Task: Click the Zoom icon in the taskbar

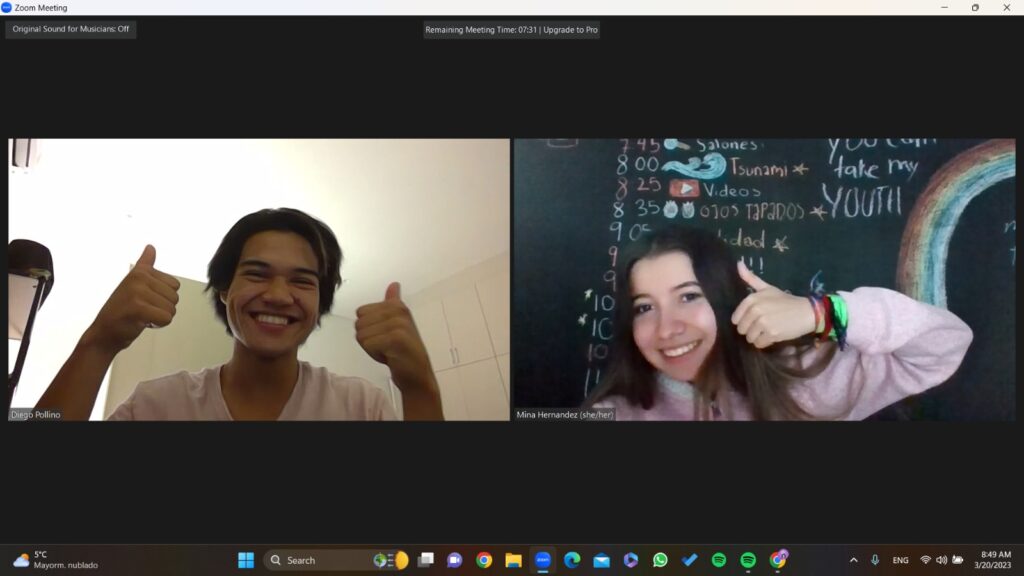Action: click(543, 560)
